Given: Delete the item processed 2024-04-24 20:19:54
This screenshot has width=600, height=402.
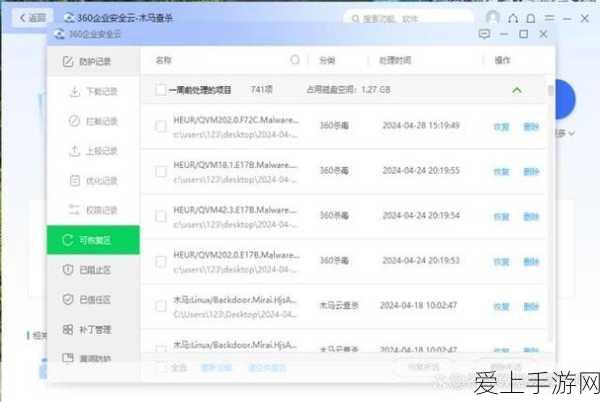Looking at the screenshot, I should (x=531, y=216).
